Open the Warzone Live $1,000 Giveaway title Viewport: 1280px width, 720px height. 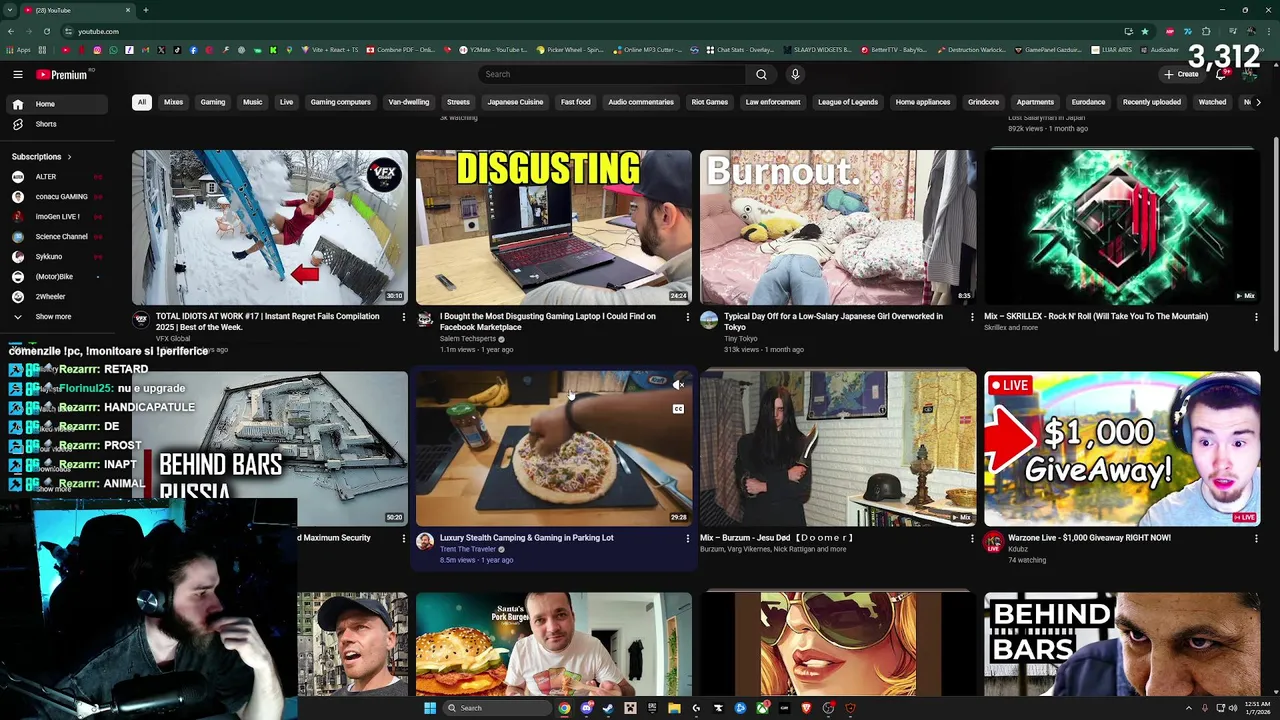tap(1089, 538)
